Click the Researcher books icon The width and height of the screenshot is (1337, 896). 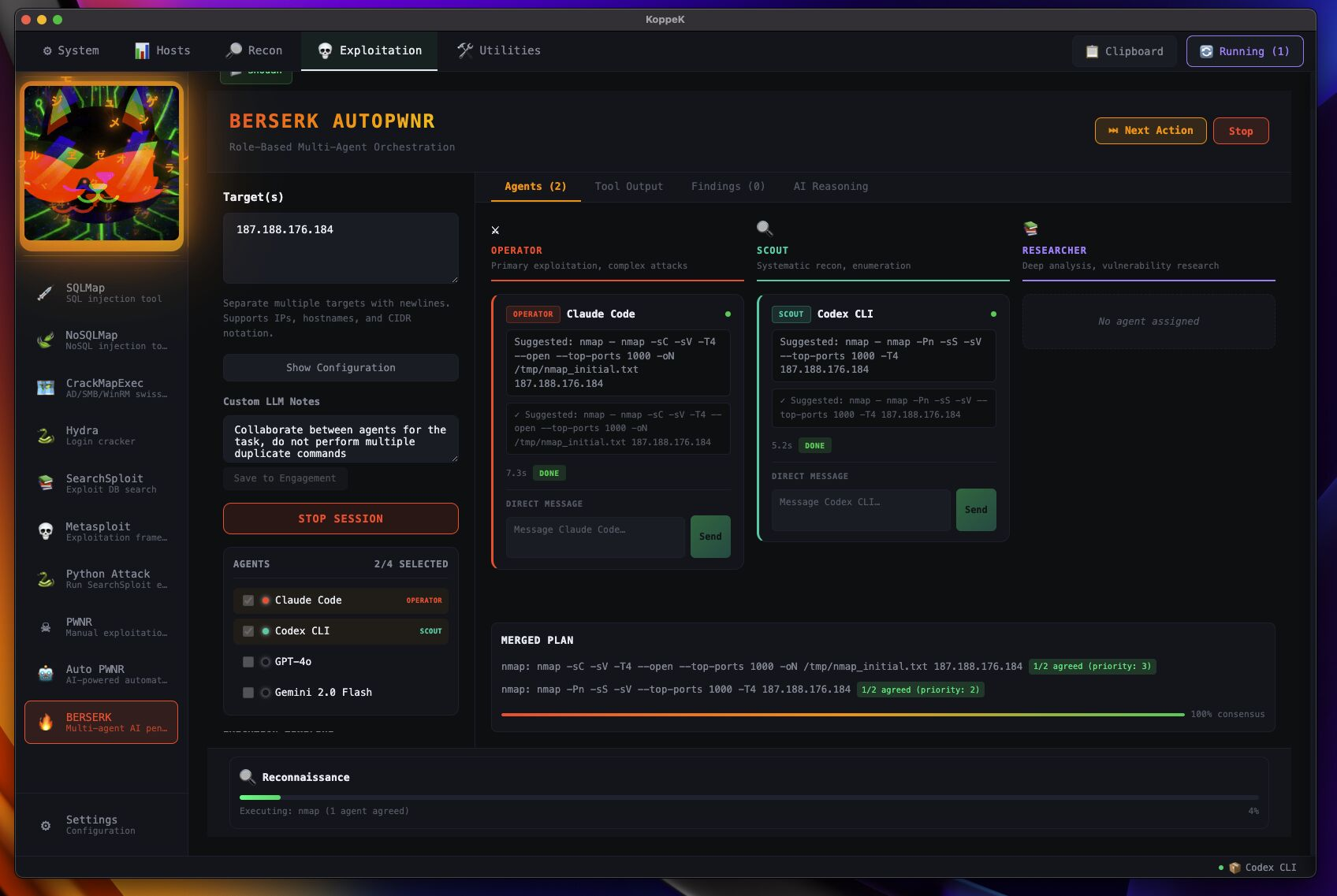pos(1030,229)
